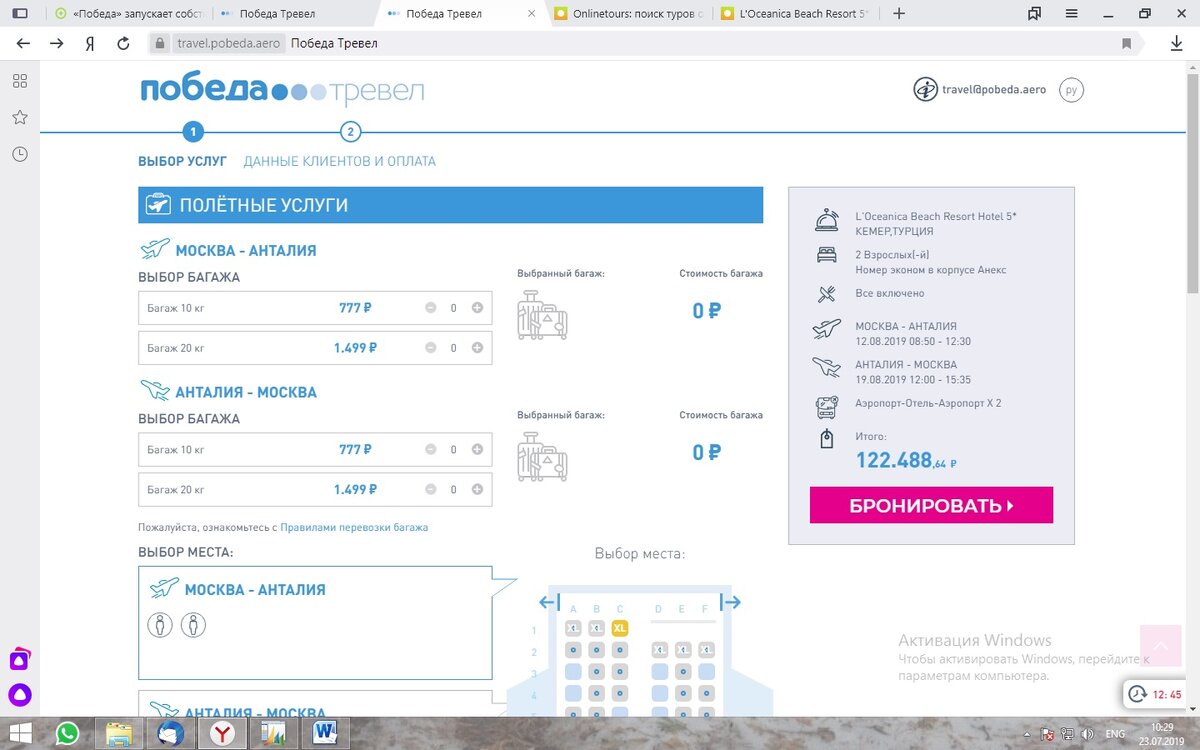
Task: Open WhatsApp from the taskbar
Action: tap(67, 734)
